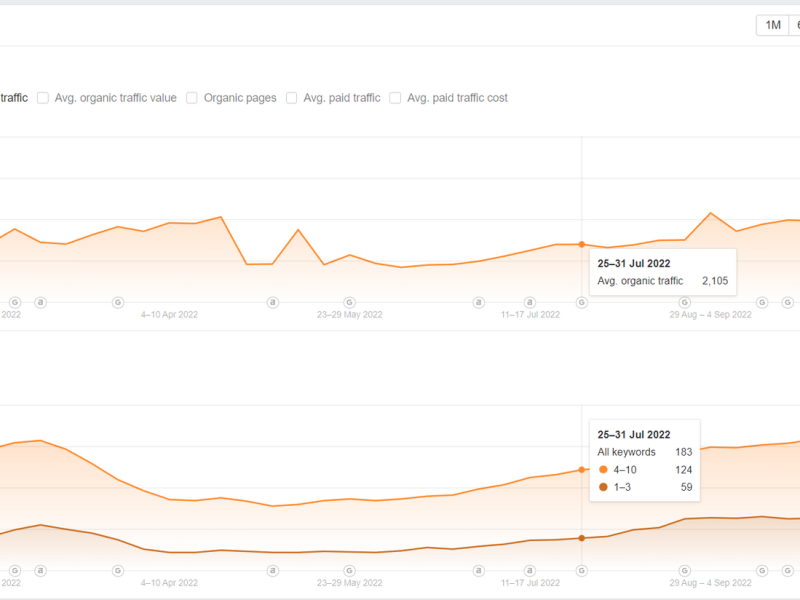Click Google marker above 23–29 May, keywords chart
The image size is (800, 600).
[349, 570]
